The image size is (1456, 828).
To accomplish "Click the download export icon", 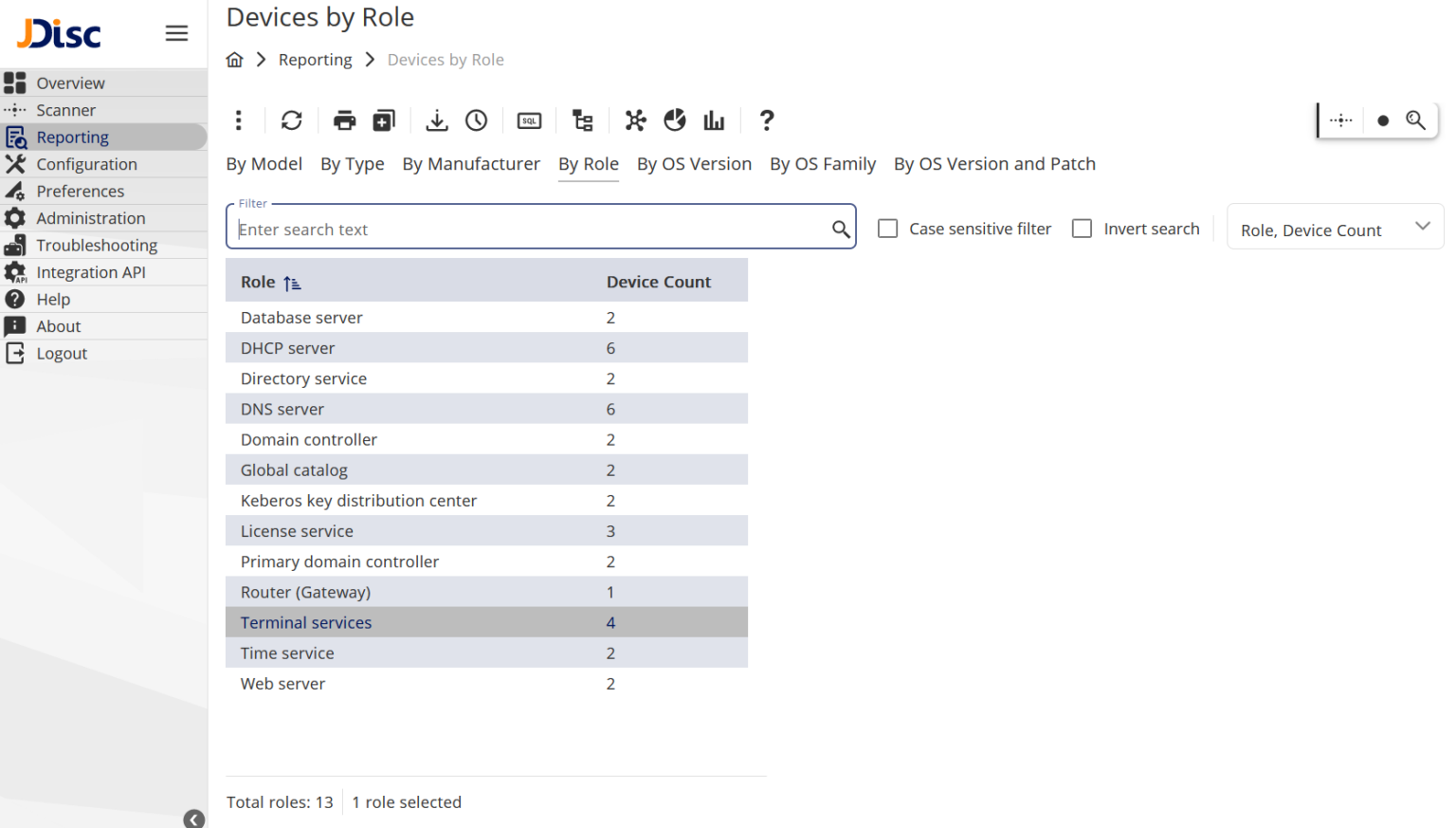I will [437, 120].
